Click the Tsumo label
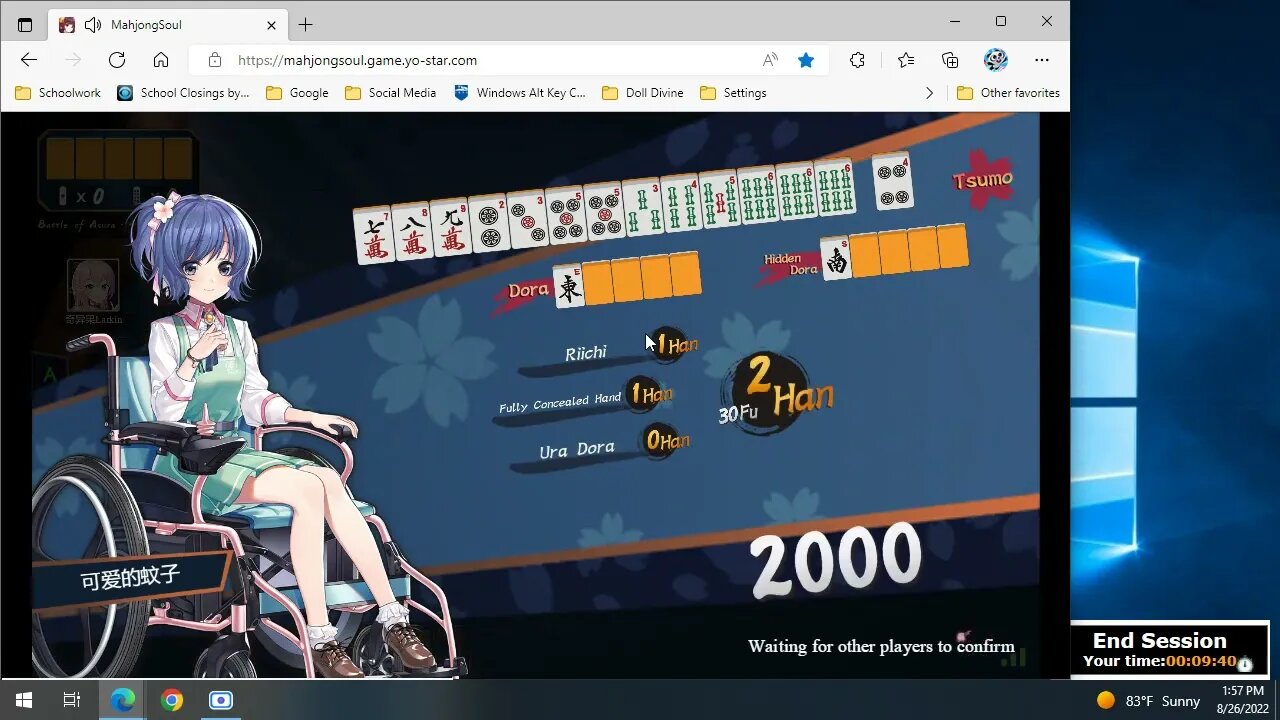Screen dimensions: 1280x720 [983, 180]
